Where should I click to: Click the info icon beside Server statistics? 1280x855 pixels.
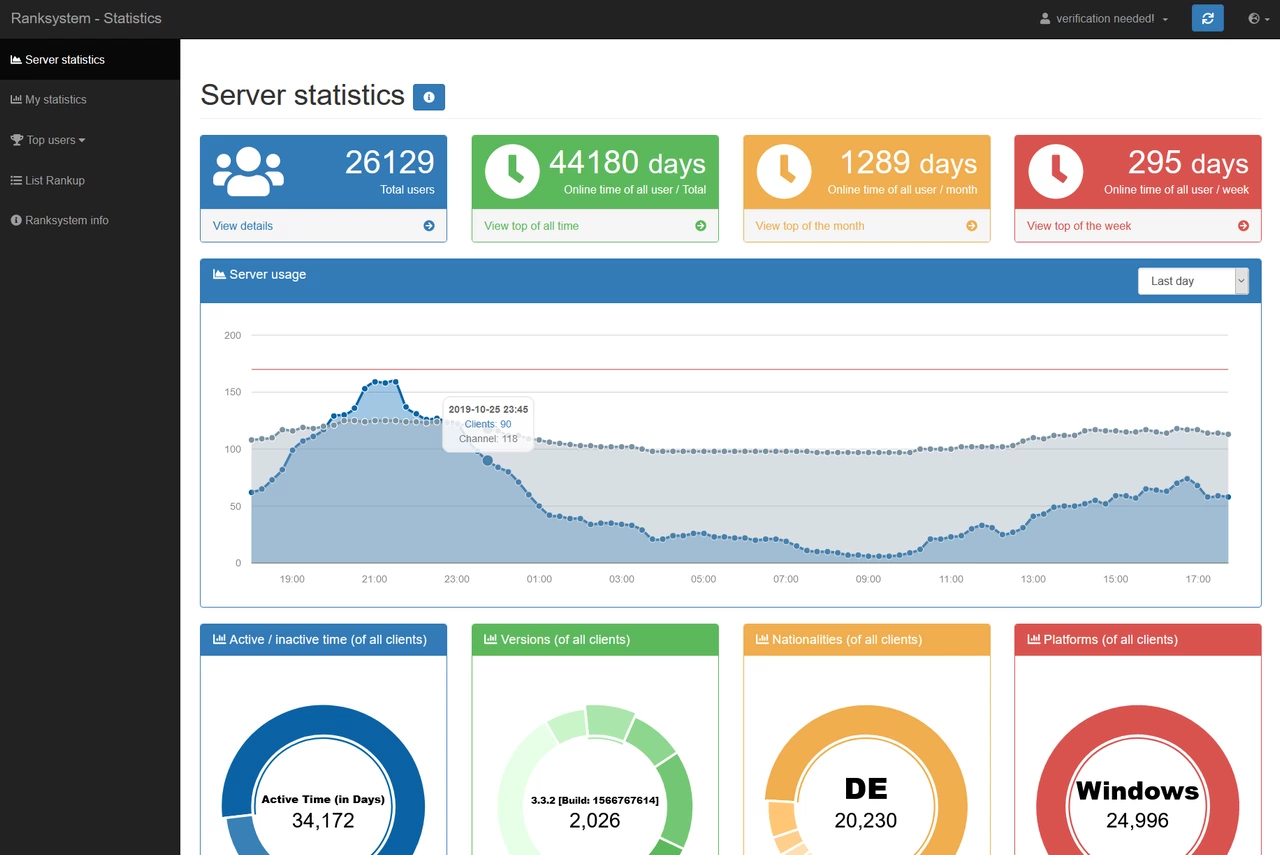pyautogui.click(x=428, y=97)
